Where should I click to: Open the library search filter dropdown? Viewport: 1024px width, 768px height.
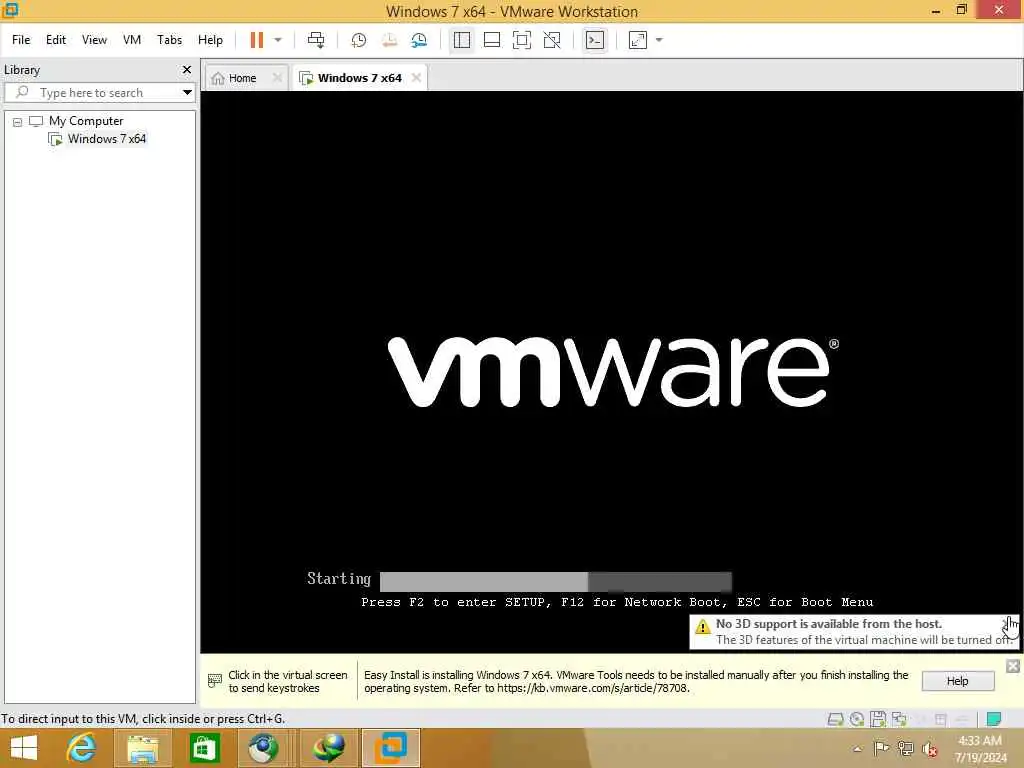click(x=187, y=93)
